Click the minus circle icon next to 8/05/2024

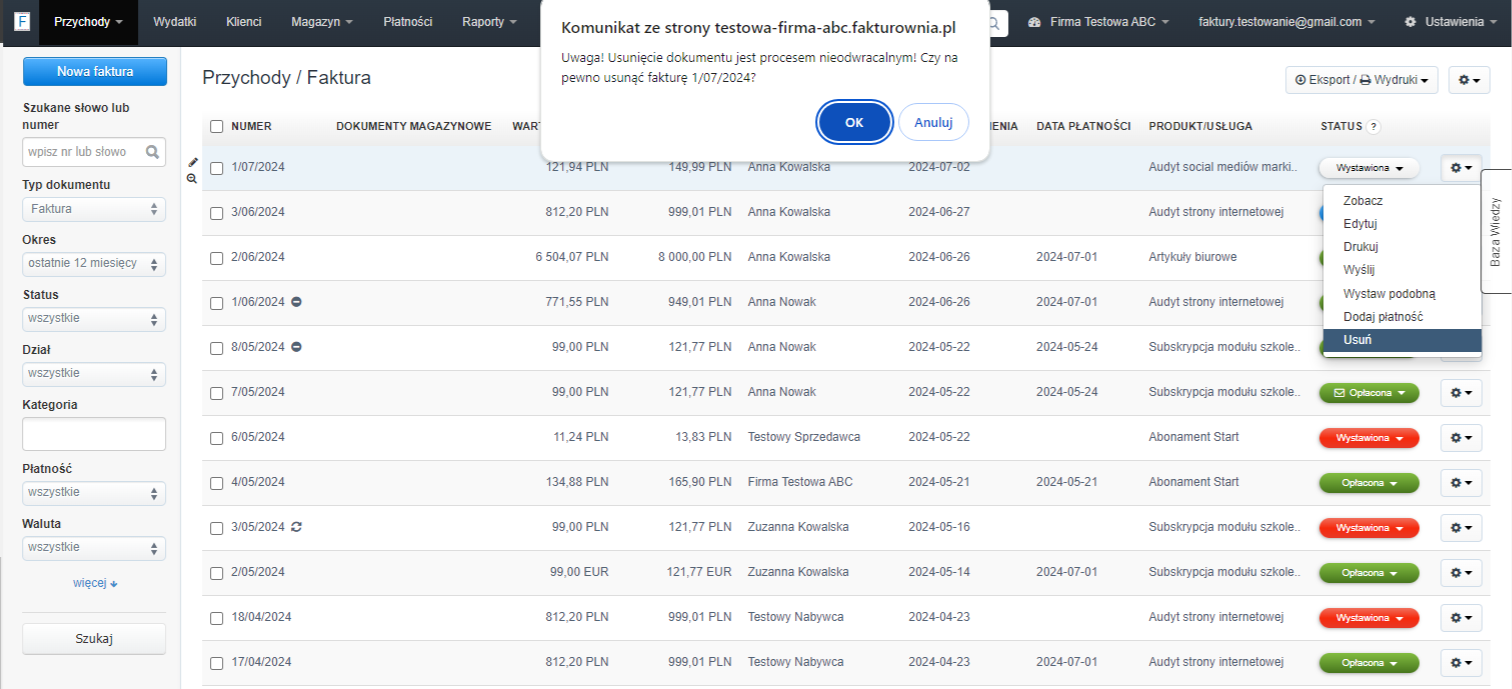[x=297, y=347]
